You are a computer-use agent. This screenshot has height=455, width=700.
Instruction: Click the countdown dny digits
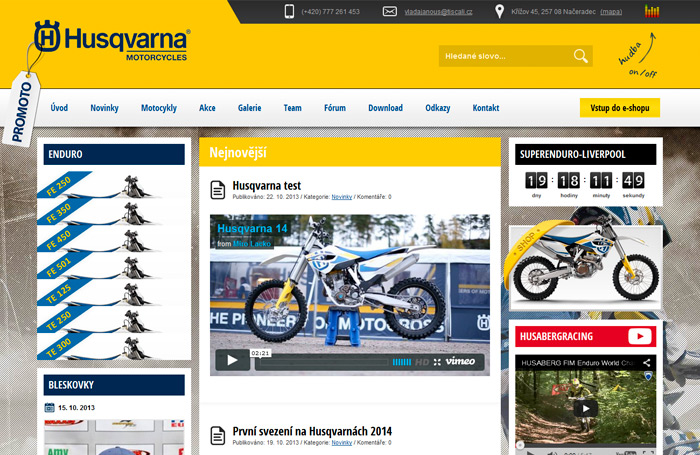pos(536,180)
